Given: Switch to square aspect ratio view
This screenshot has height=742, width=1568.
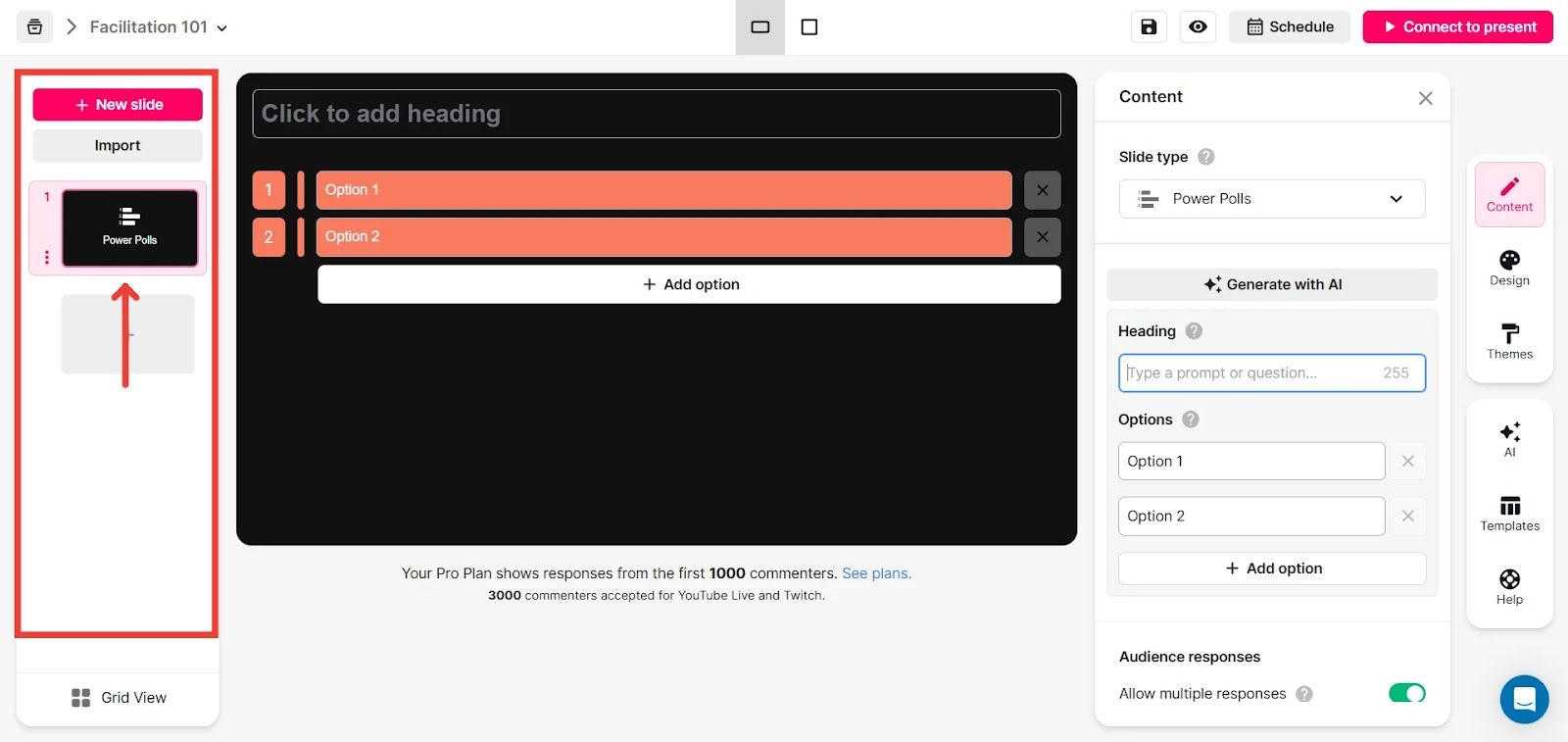Looking at the screenshot, I should 809,27.
